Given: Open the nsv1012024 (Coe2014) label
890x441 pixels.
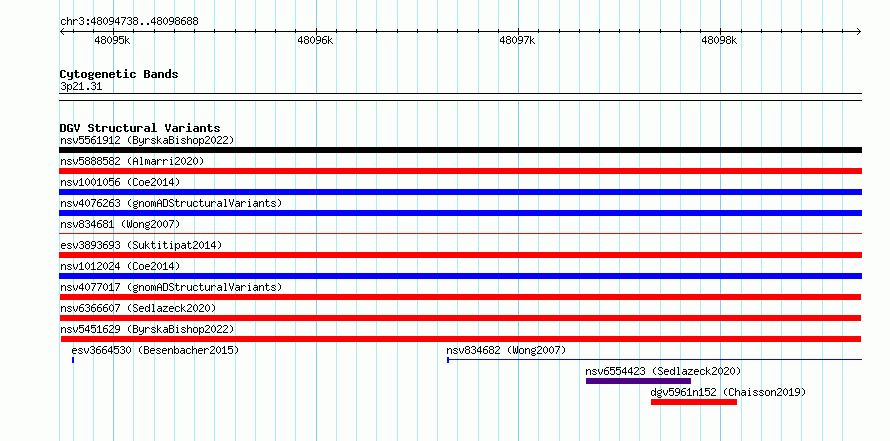Looking at the screenshot, I should click(120, 266).
